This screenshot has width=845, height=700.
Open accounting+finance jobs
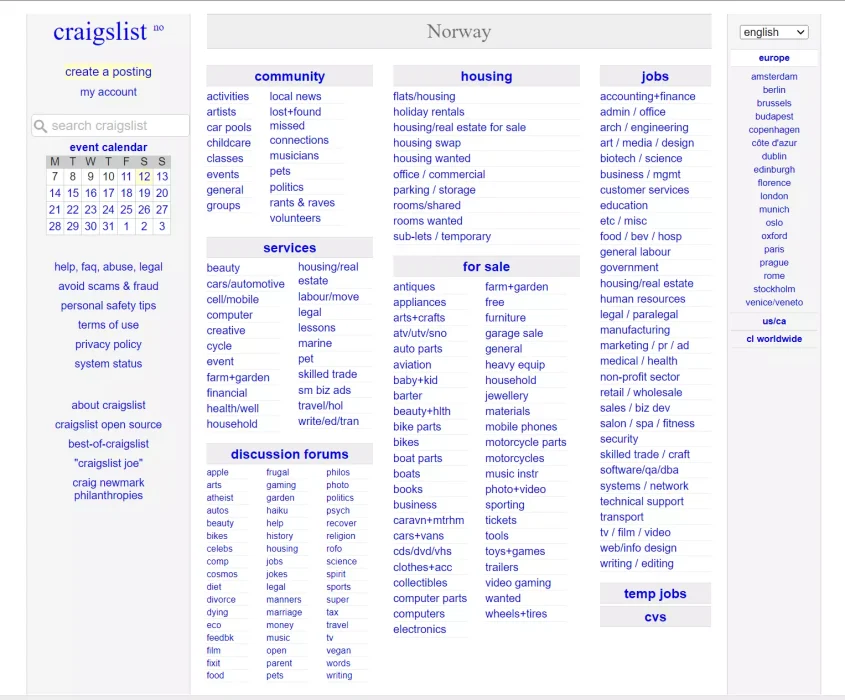coord(648,96)
